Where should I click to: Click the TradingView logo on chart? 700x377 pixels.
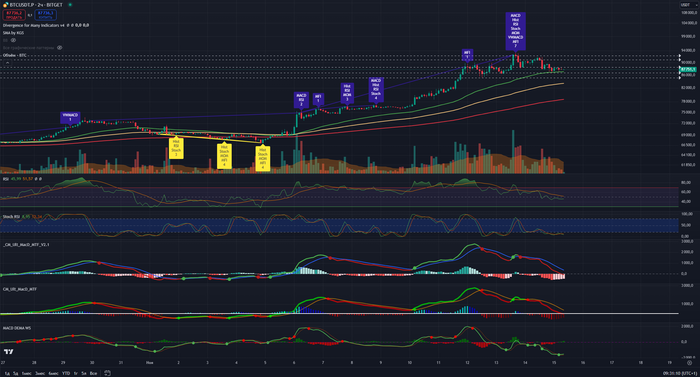tap(8, 352)
